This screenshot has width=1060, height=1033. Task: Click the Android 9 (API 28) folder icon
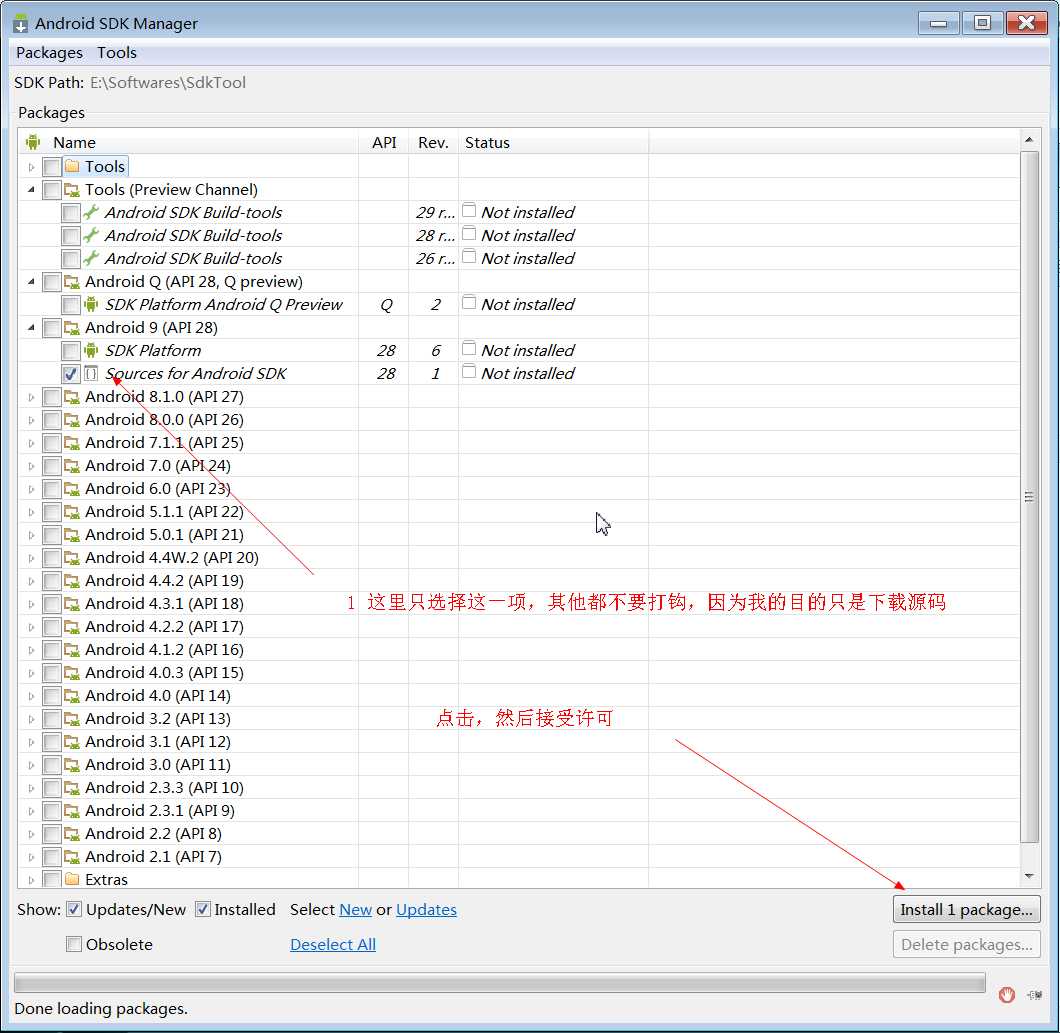coord(72,328)
